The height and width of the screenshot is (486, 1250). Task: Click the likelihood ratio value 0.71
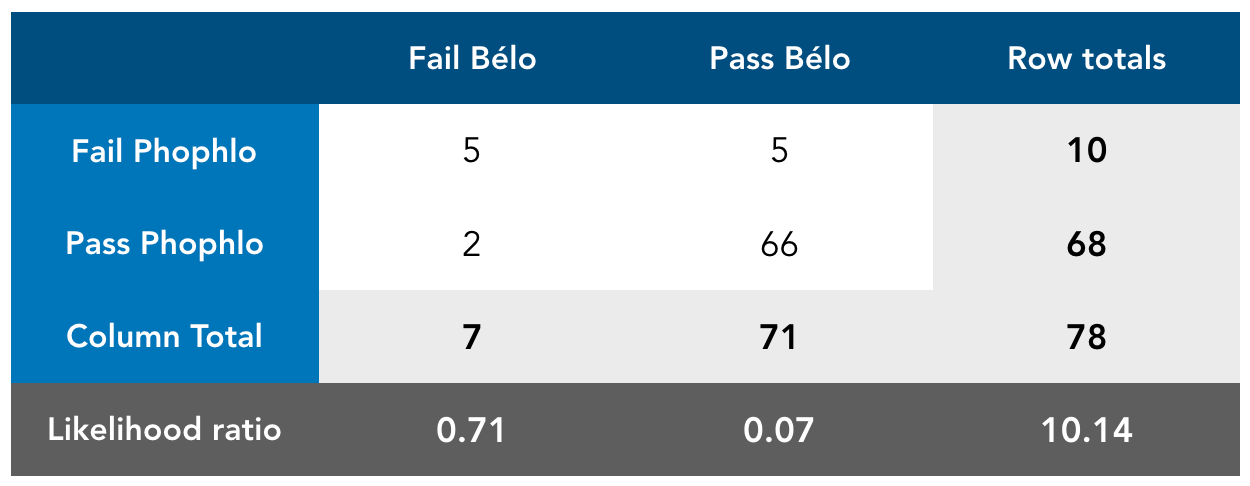coord(472,429)
